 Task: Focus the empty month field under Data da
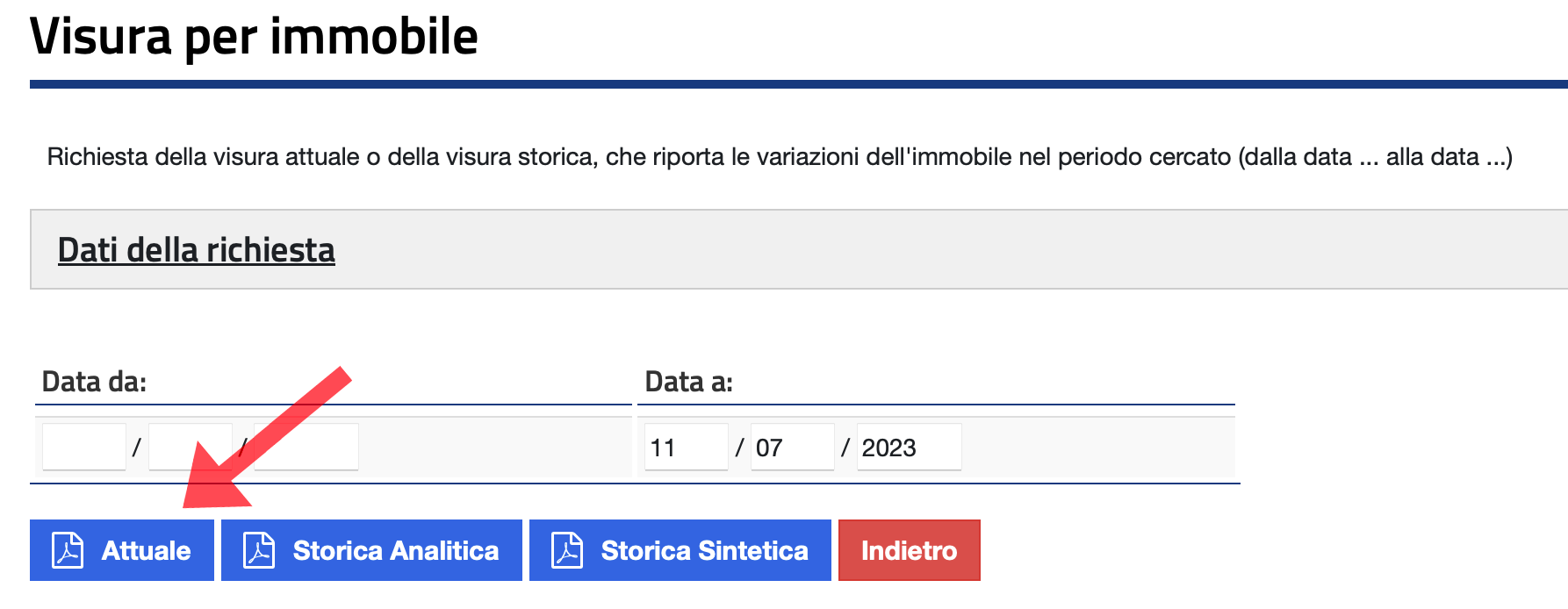point(191,447)
